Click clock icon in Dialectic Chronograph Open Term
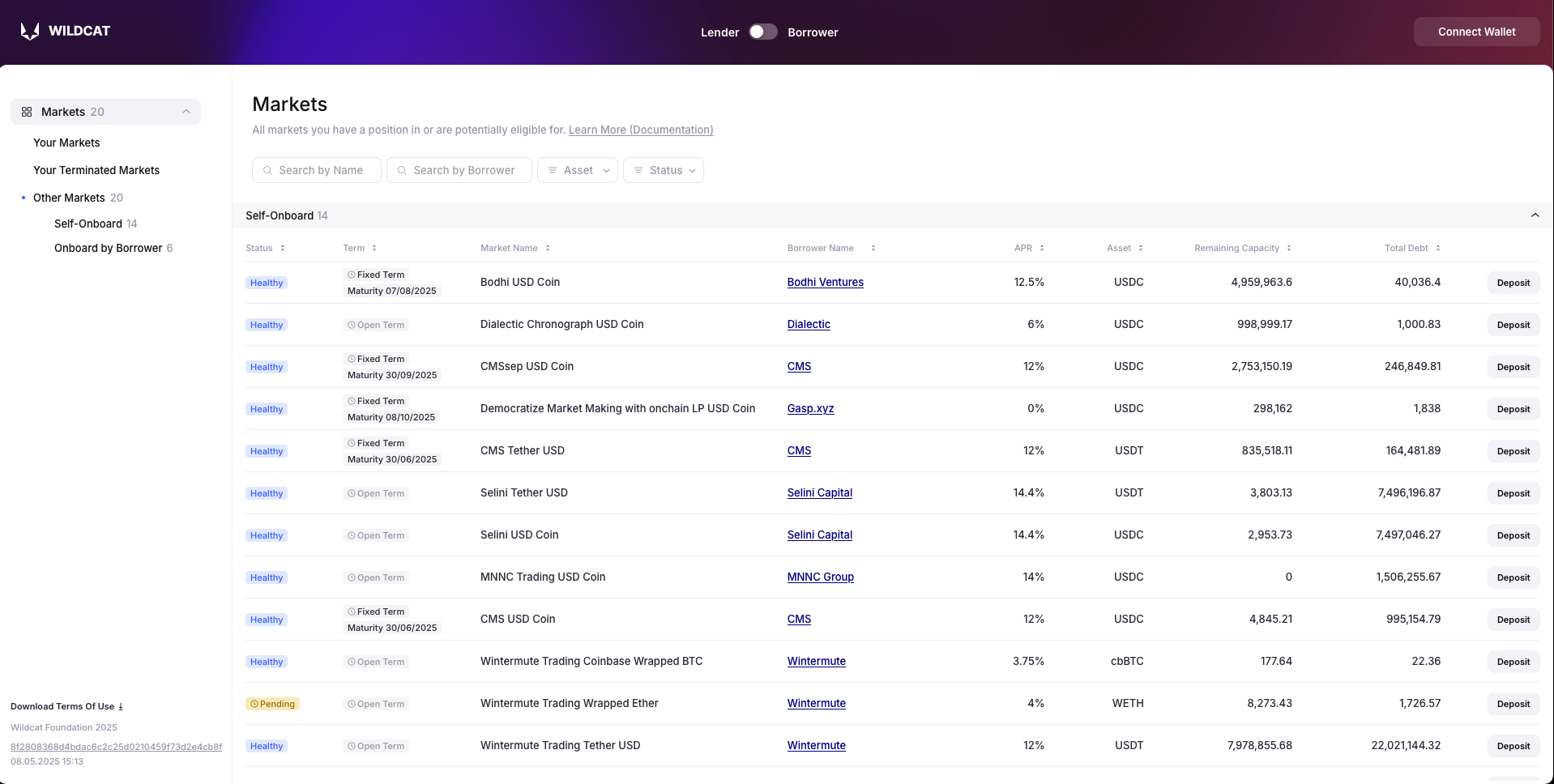This screenshot has height=784, width=1554. click(x=352, y=325)
